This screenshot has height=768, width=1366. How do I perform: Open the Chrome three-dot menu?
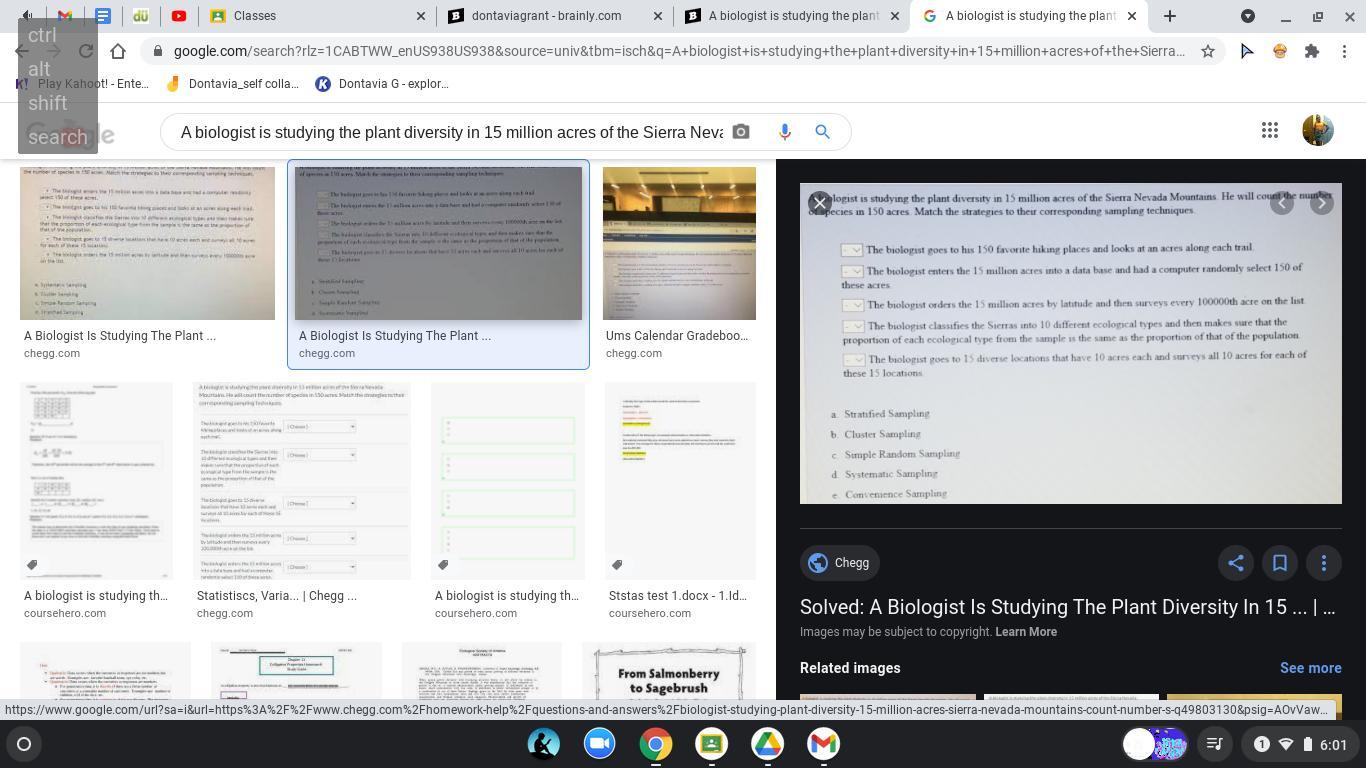1344,51
